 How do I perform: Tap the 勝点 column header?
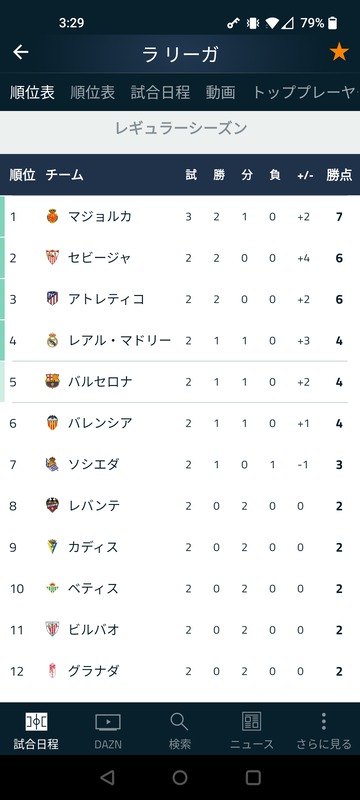339,175
